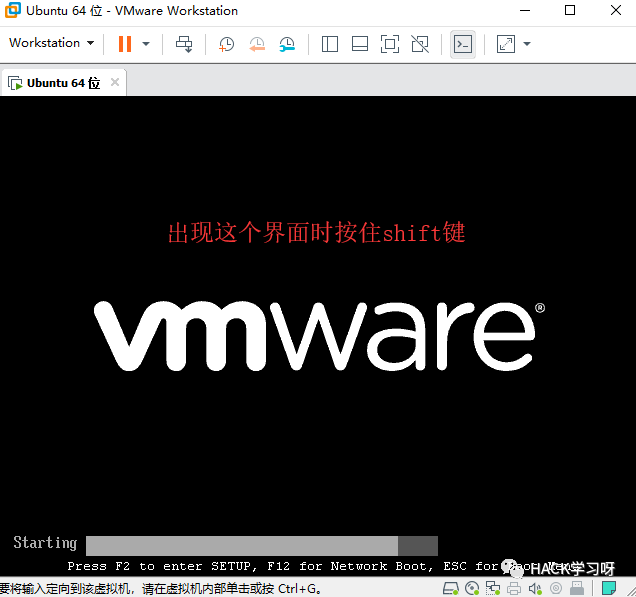Pause the virtual machine
Viewport: 636px width, 597px height.
[125, 44]
